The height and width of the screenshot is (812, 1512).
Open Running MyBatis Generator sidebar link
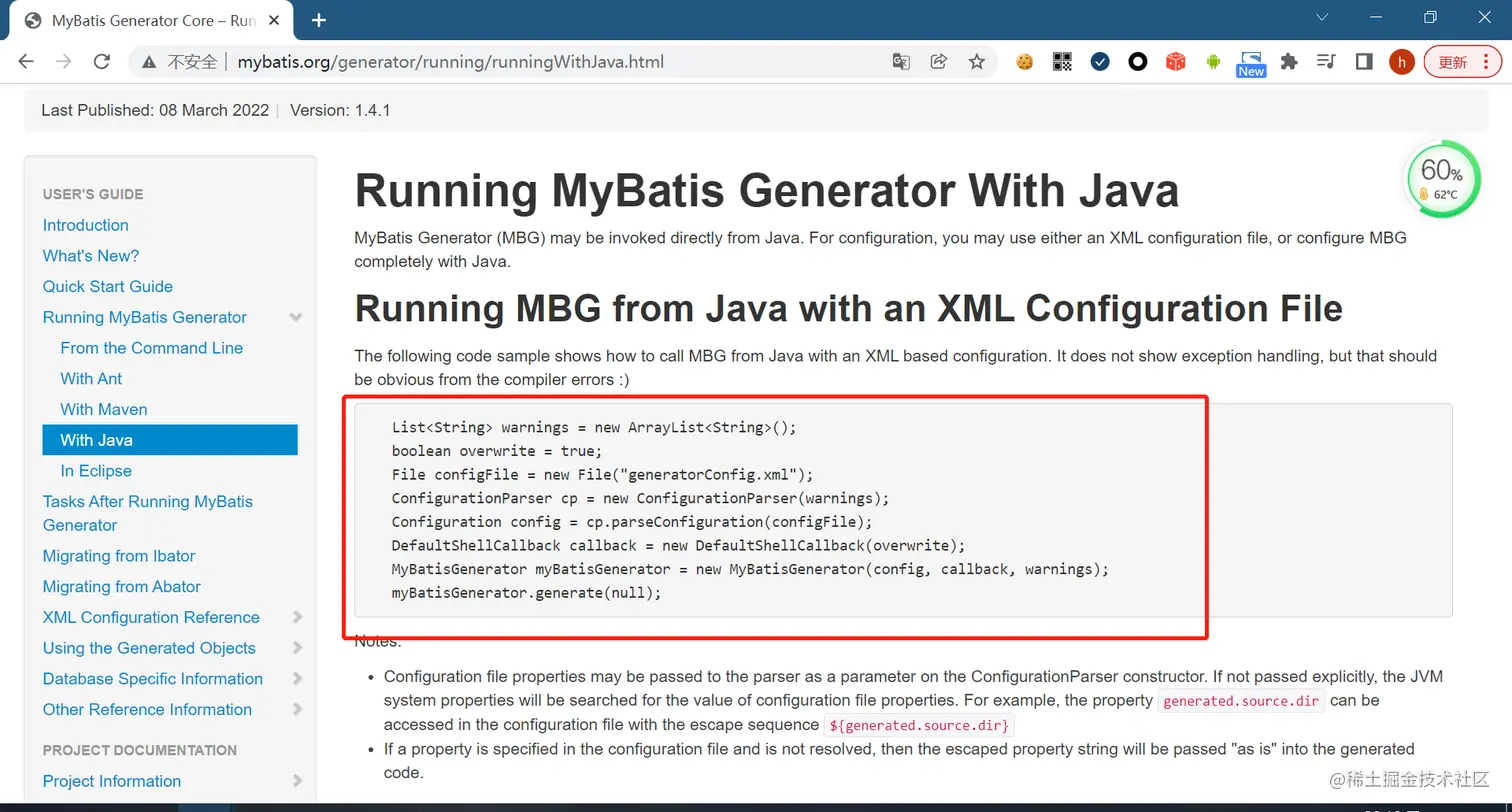(145, 317)
